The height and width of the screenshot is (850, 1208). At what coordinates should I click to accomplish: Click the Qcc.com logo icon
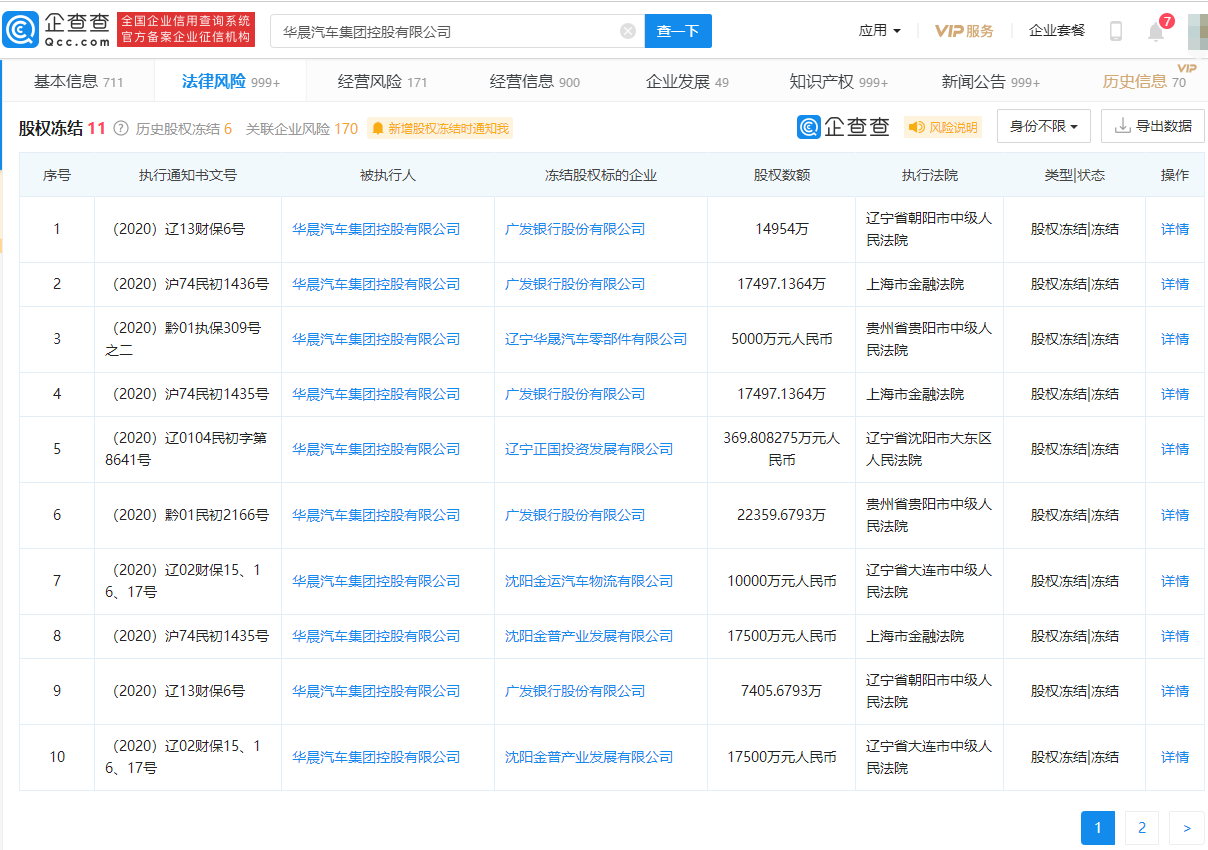[x=21, y=30]
